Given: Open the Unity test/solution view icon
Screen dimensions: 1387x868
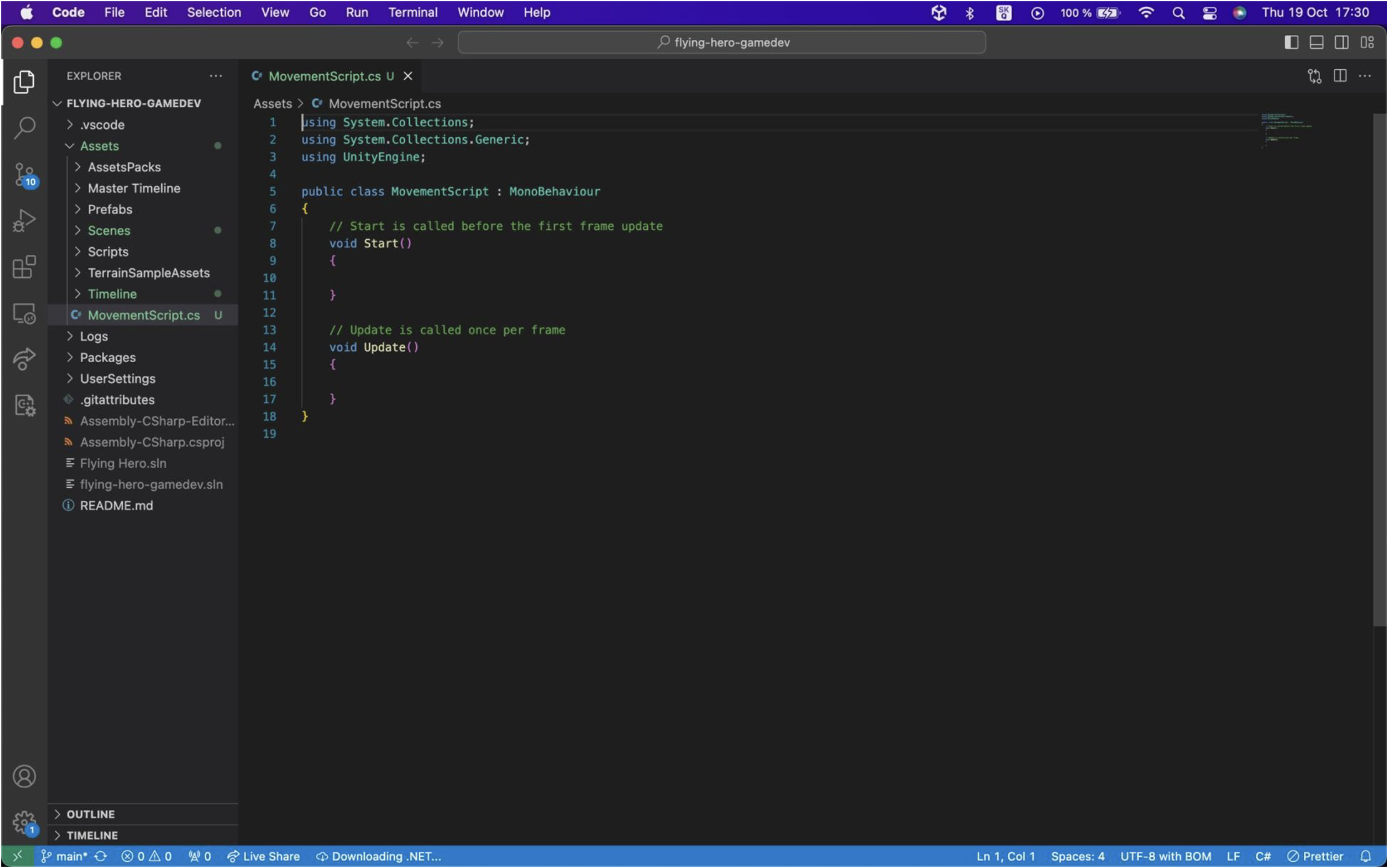Looking at the screenshot, I should point(24,405).
